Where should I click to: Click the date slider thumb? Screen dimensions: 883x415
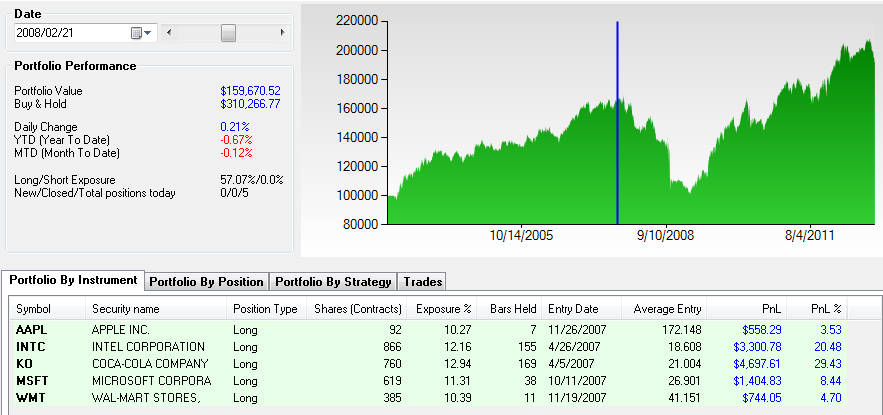[x=228, y=33]
